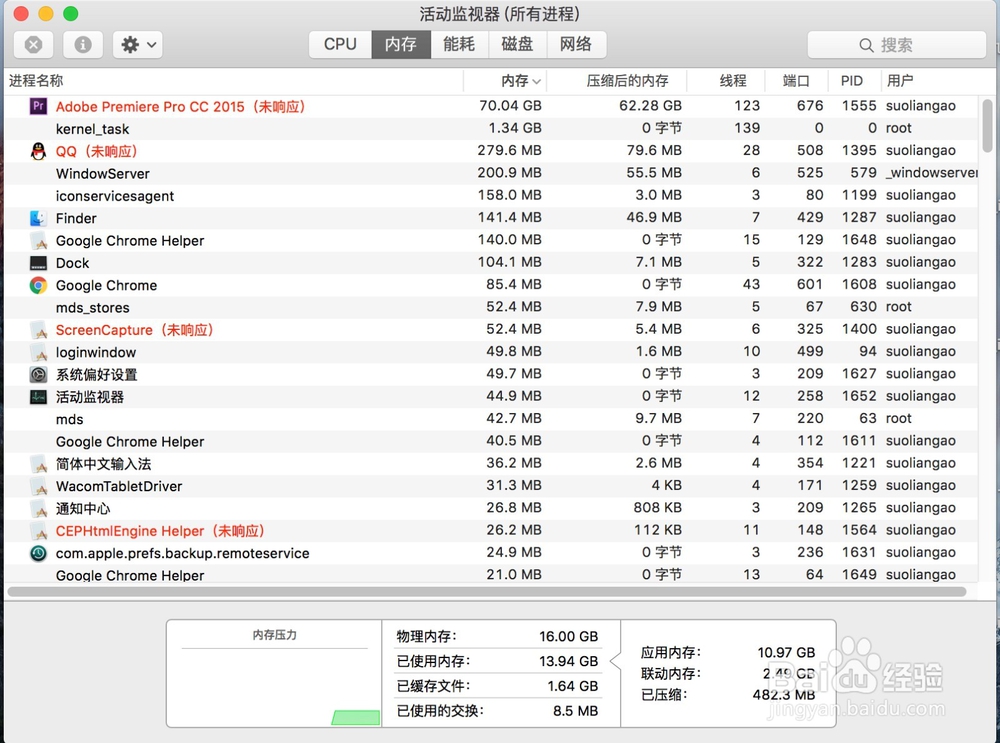Select Google Chrome Helper with 40.5 MB
This screenshot has width=1000, height=743.
click(x=130, y=441)
